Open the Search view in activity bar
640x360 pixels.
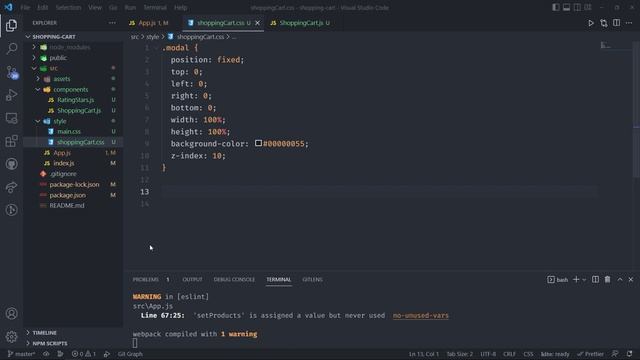click(11, 49)
